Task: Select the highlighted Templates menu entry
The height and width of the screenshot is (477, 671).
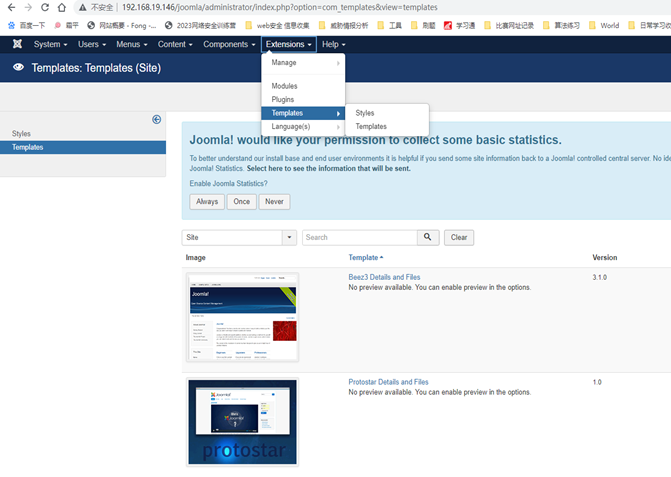Action: (x=303, y=113)
